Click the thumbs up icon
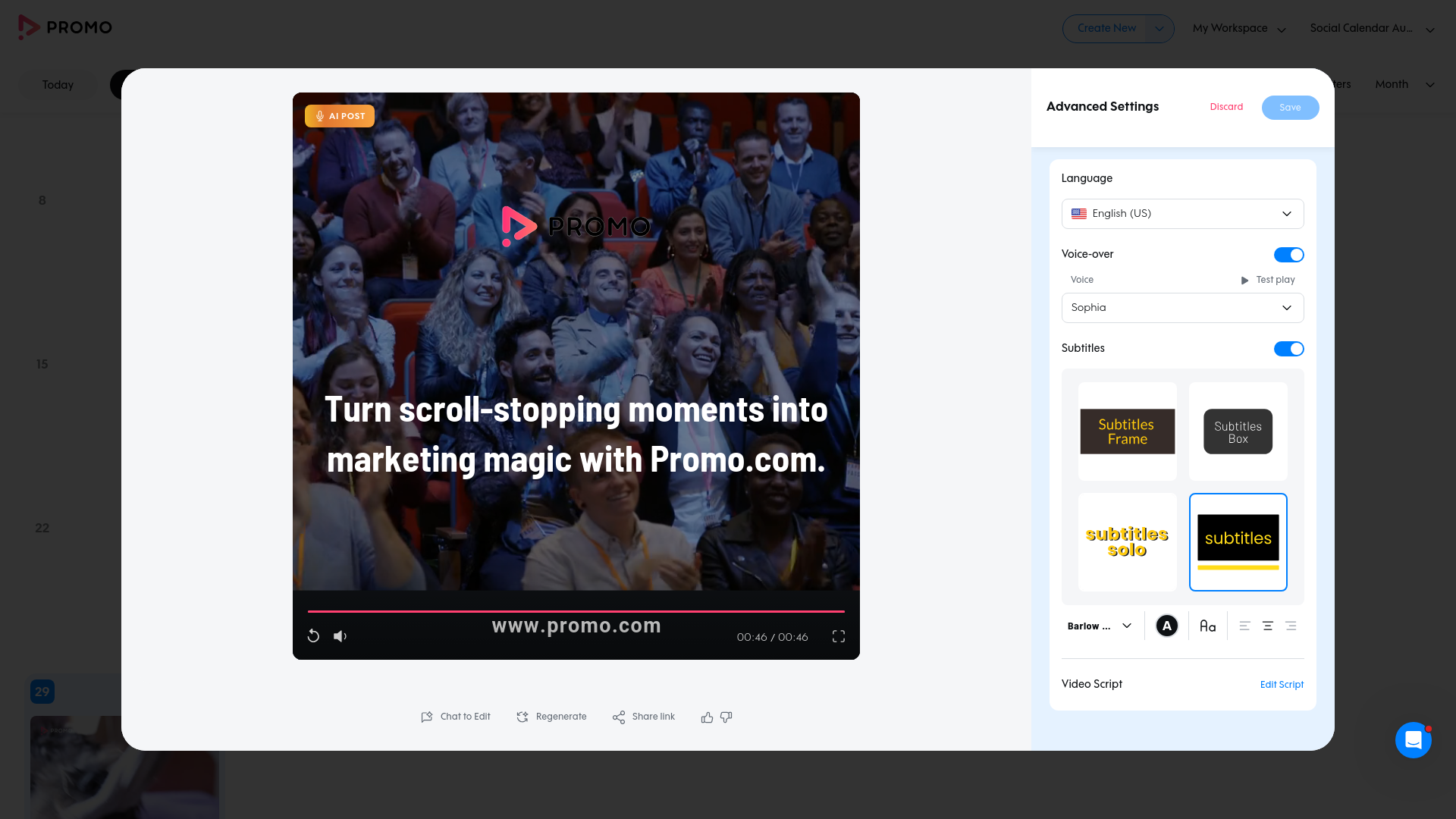1456x819 pixels. [x=707, y=717]
